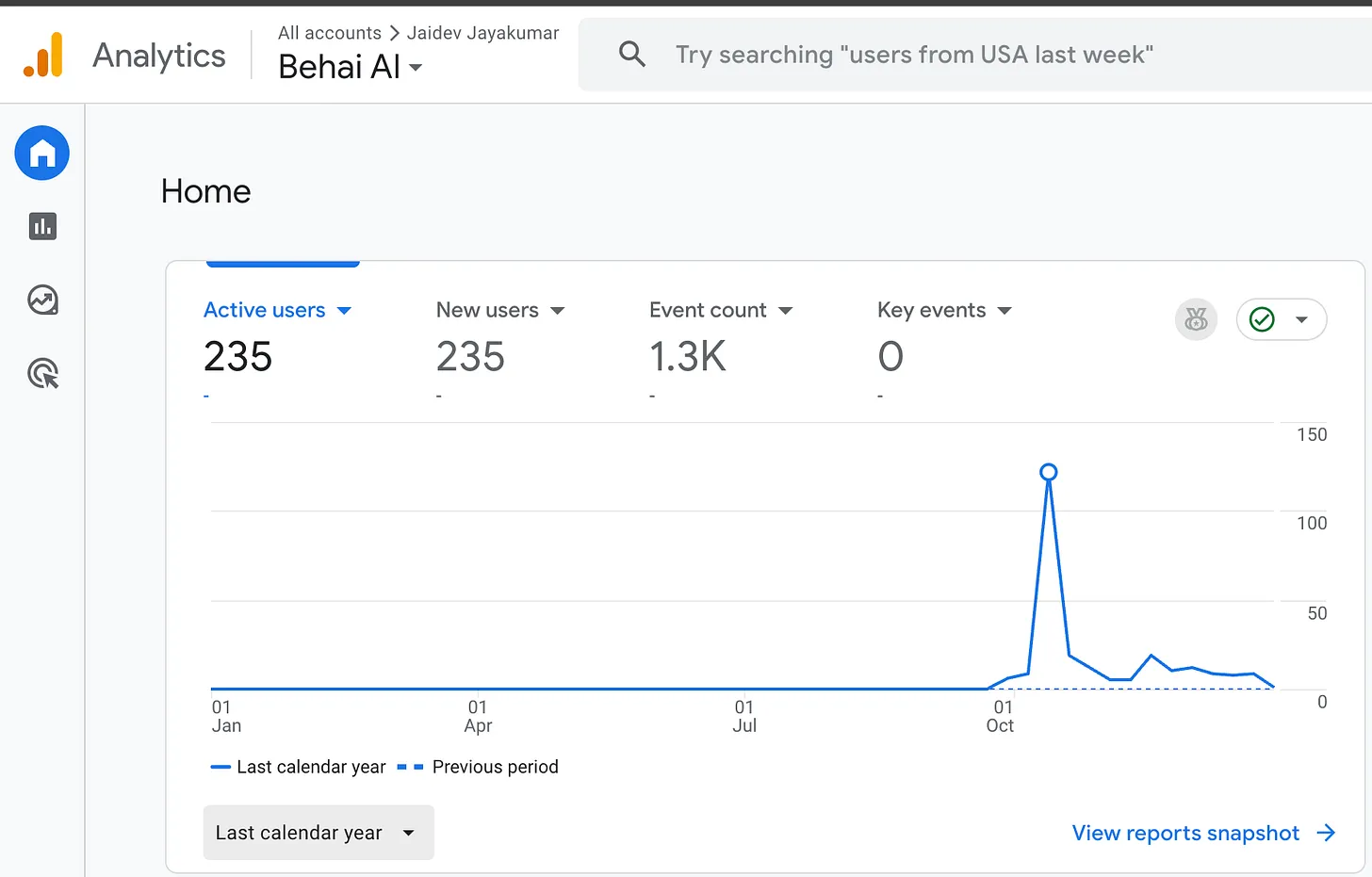Click the green data quality check icon
This screenshot has width=1372, height=877.
(x=1262, y=319)
